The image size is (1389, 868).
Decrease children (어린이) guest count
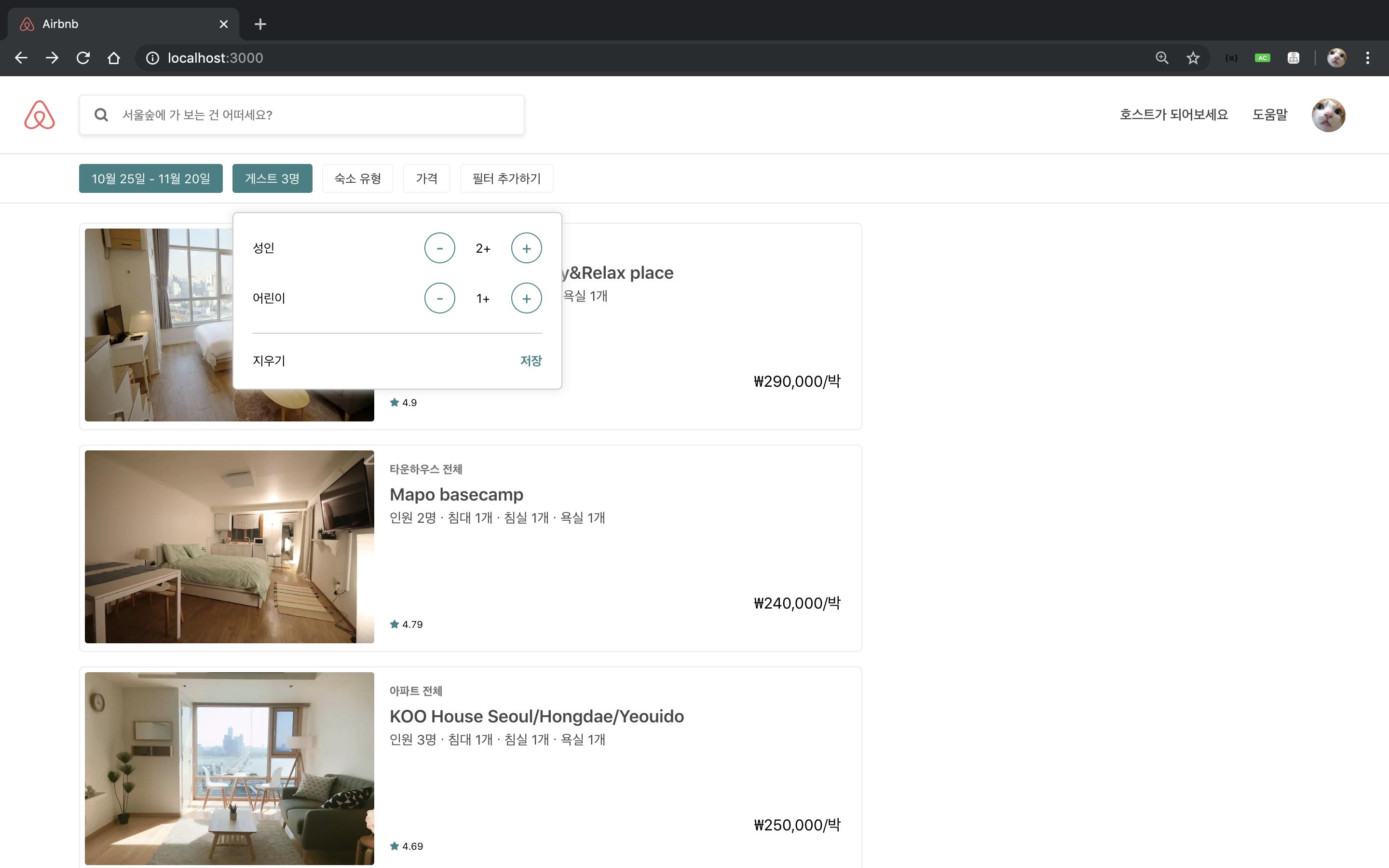click(x=439, y=298)
